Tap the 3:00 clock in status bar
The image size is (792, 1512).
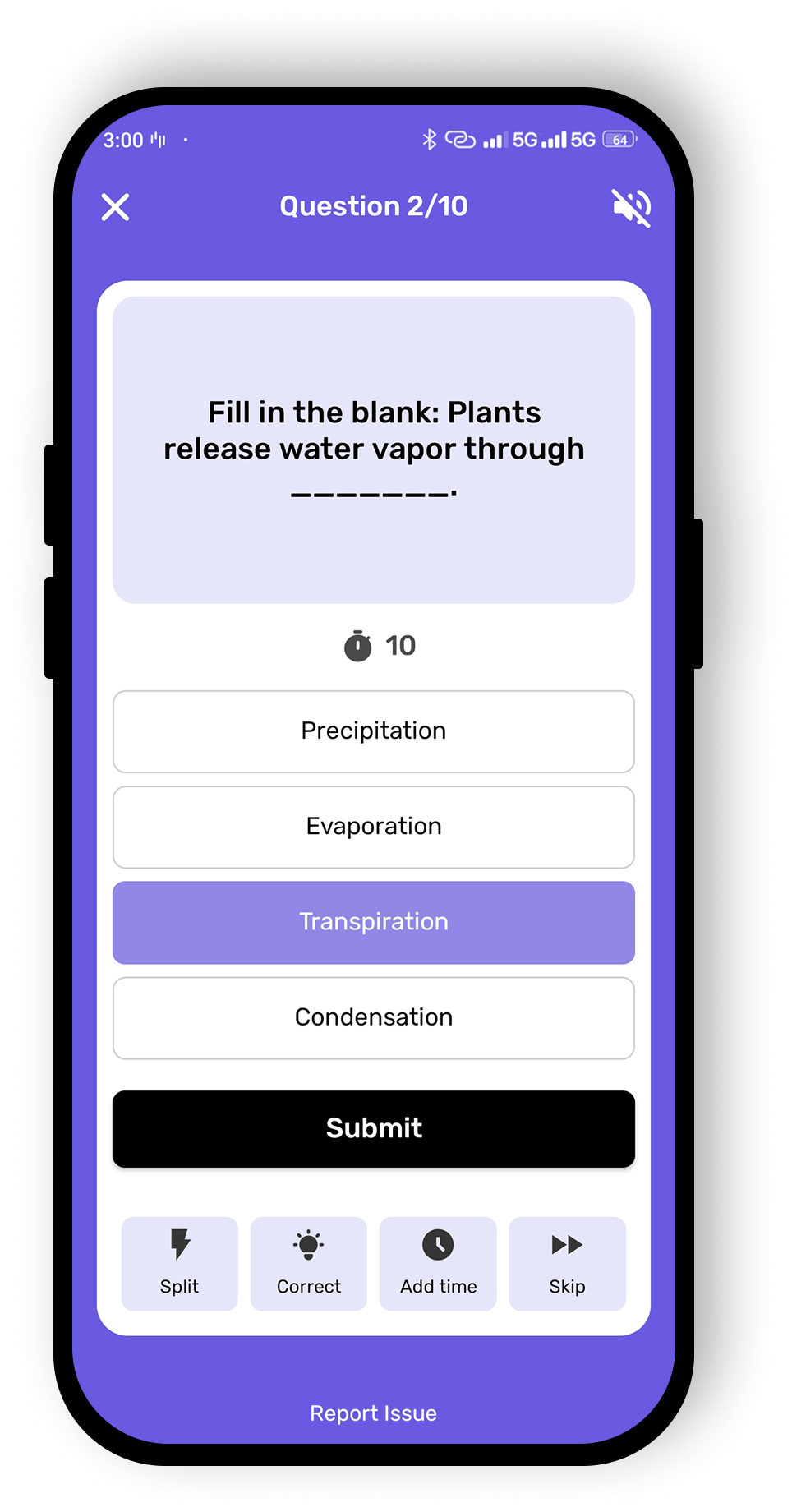click(123, 141)
